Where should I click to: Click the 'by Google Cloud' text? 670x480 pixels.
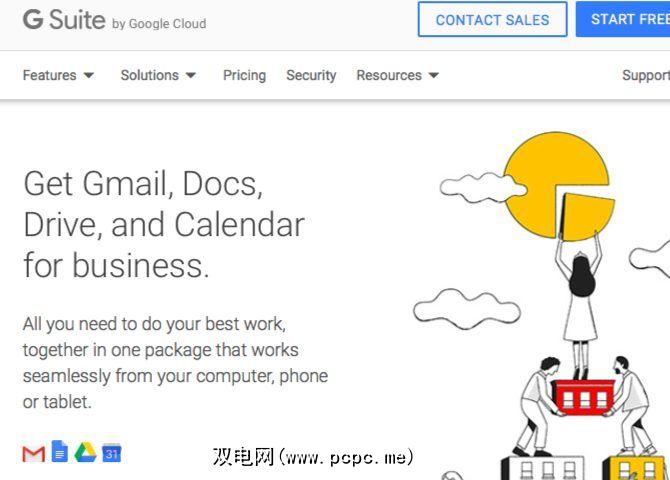click(x=159, y=24)
